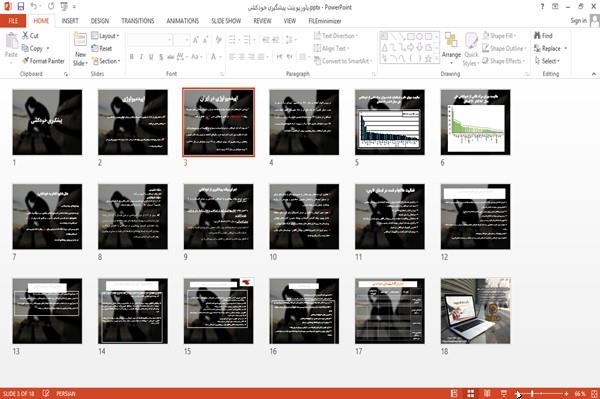Click Convert to SmartArt button
Viewport: 600px width, 399px height.
coord(342,61)
